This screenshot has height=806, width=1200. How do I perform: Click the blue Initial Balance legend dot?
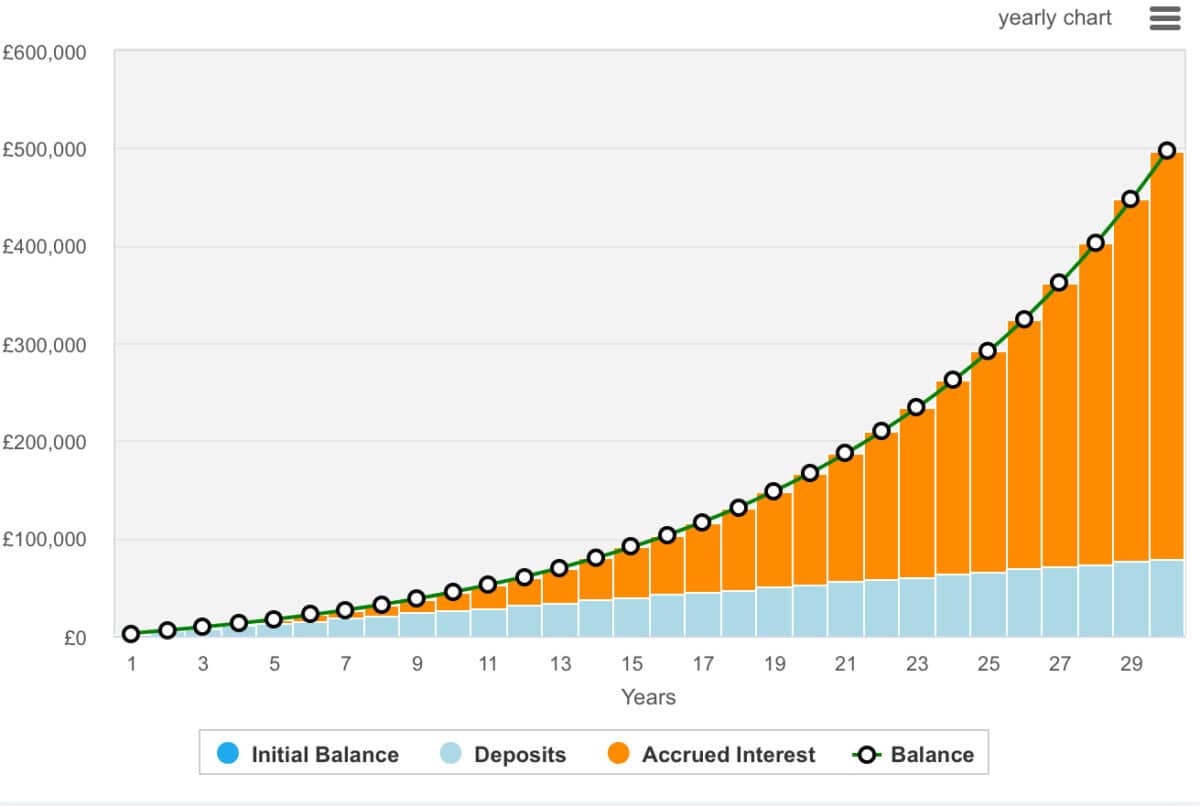pos(228,755)
